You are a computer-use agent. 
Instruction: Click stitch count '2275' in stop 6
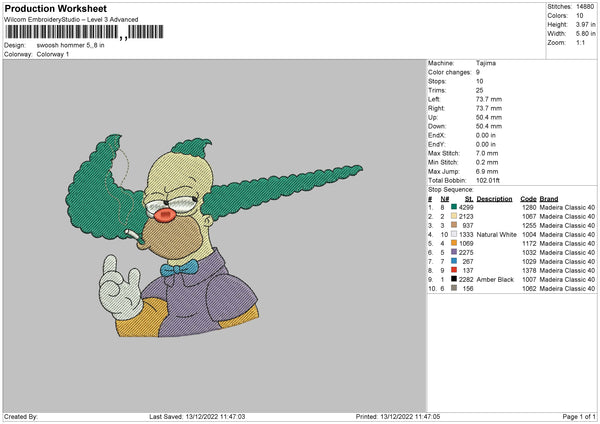[x=466, y=253]
